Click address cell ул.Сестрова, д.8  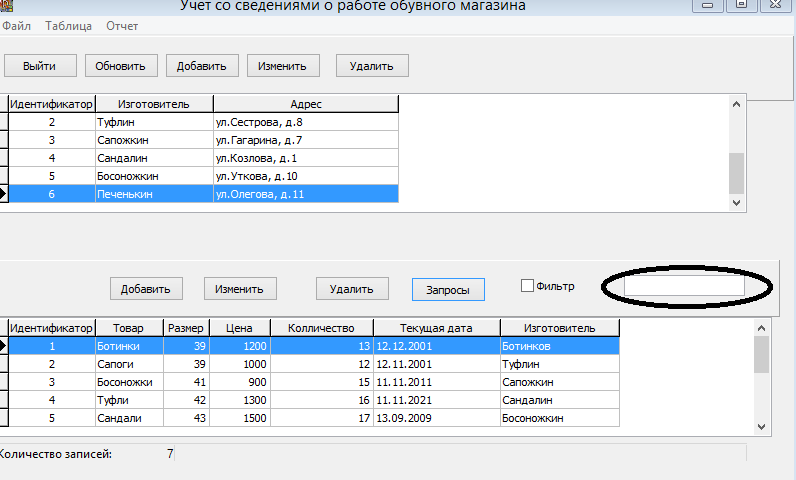pyautogui.click(x=306, y=122)
